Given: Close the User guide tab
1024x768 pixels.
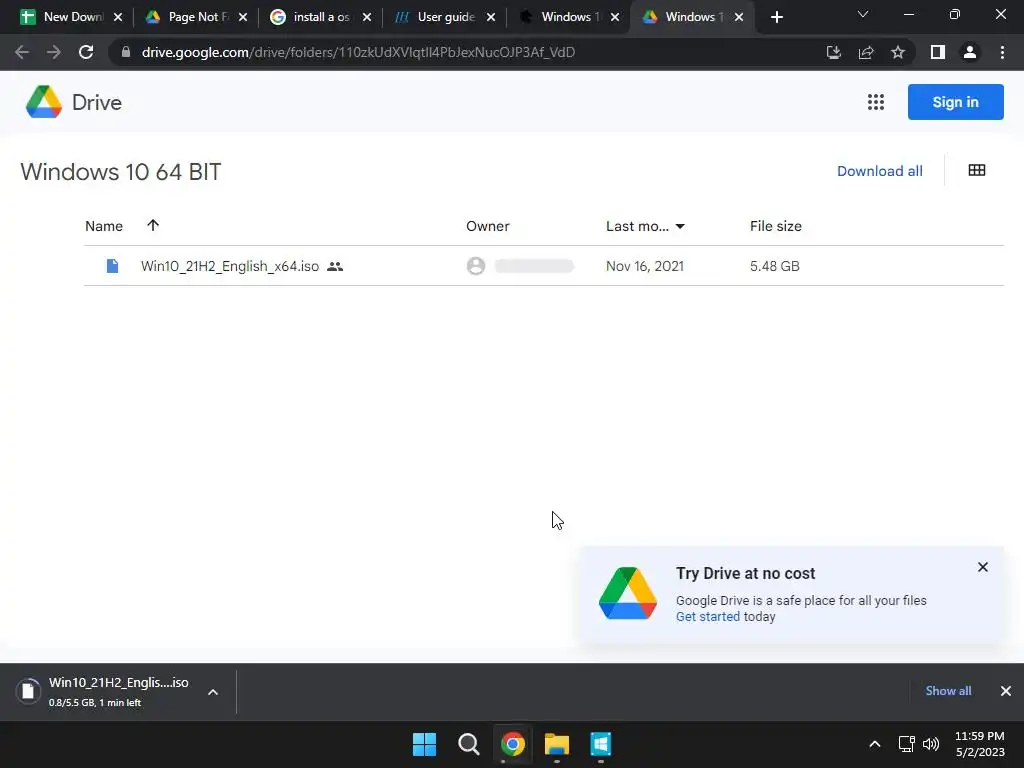Looking at the screenshot, I should click(x=490, y=18).
